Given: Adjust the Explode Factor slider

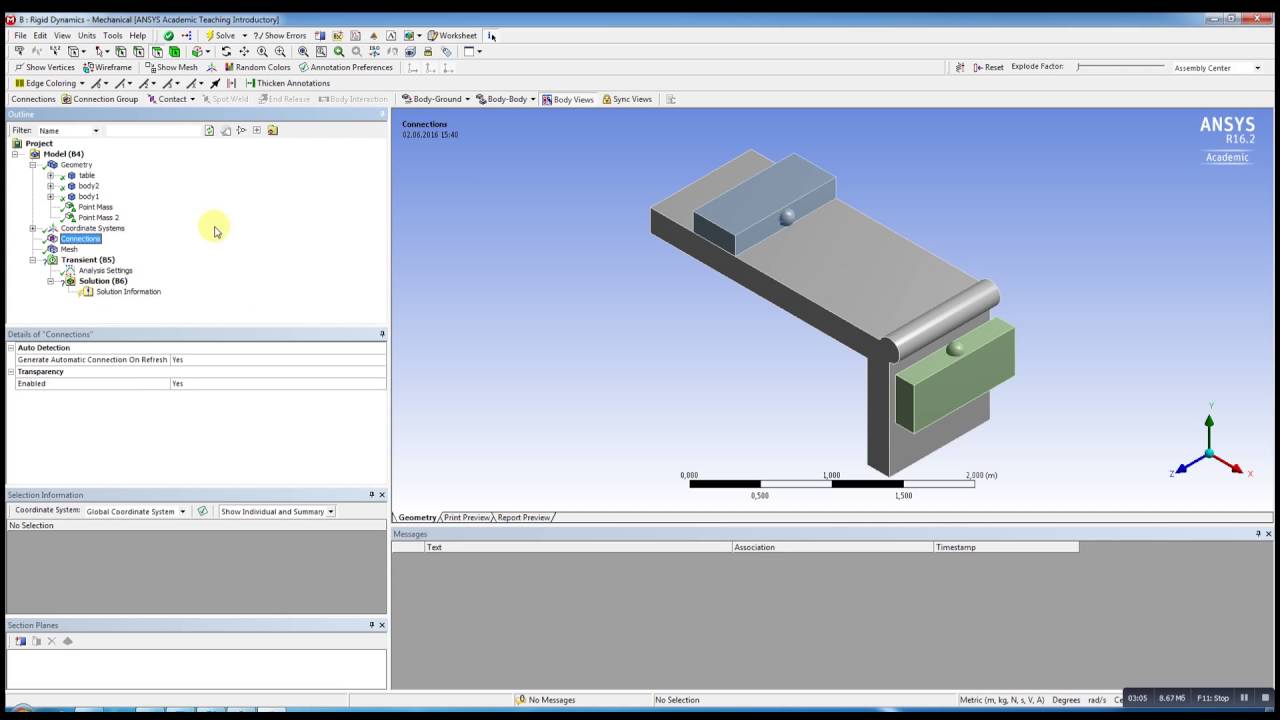Looking at the screenshot, I should click(x=1120, y=67).
